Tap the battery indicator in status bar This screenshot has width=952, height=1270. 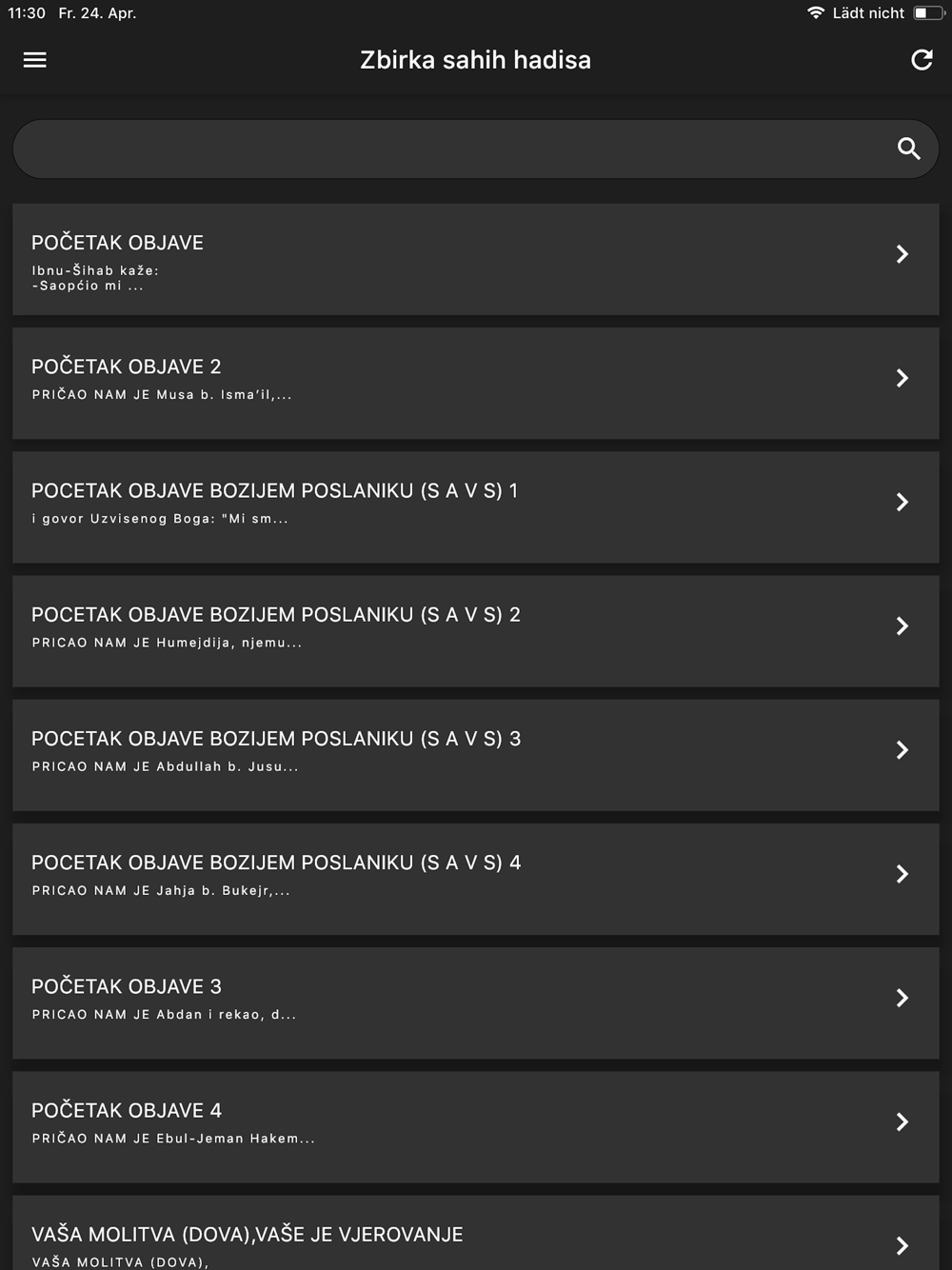[x=927, y=13]
